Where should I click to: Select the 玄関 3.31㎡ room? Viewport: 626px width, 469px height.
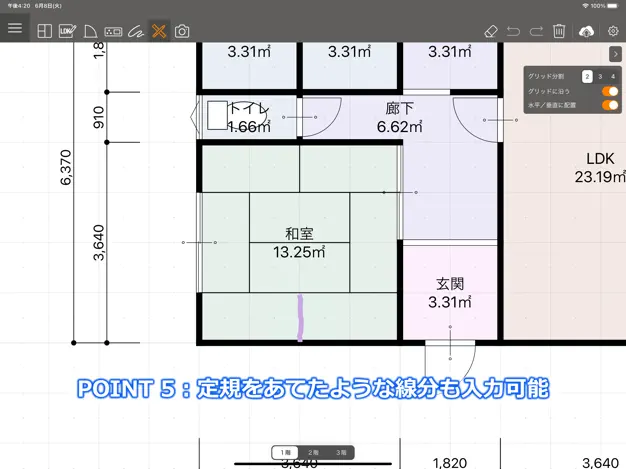[450, 293]
